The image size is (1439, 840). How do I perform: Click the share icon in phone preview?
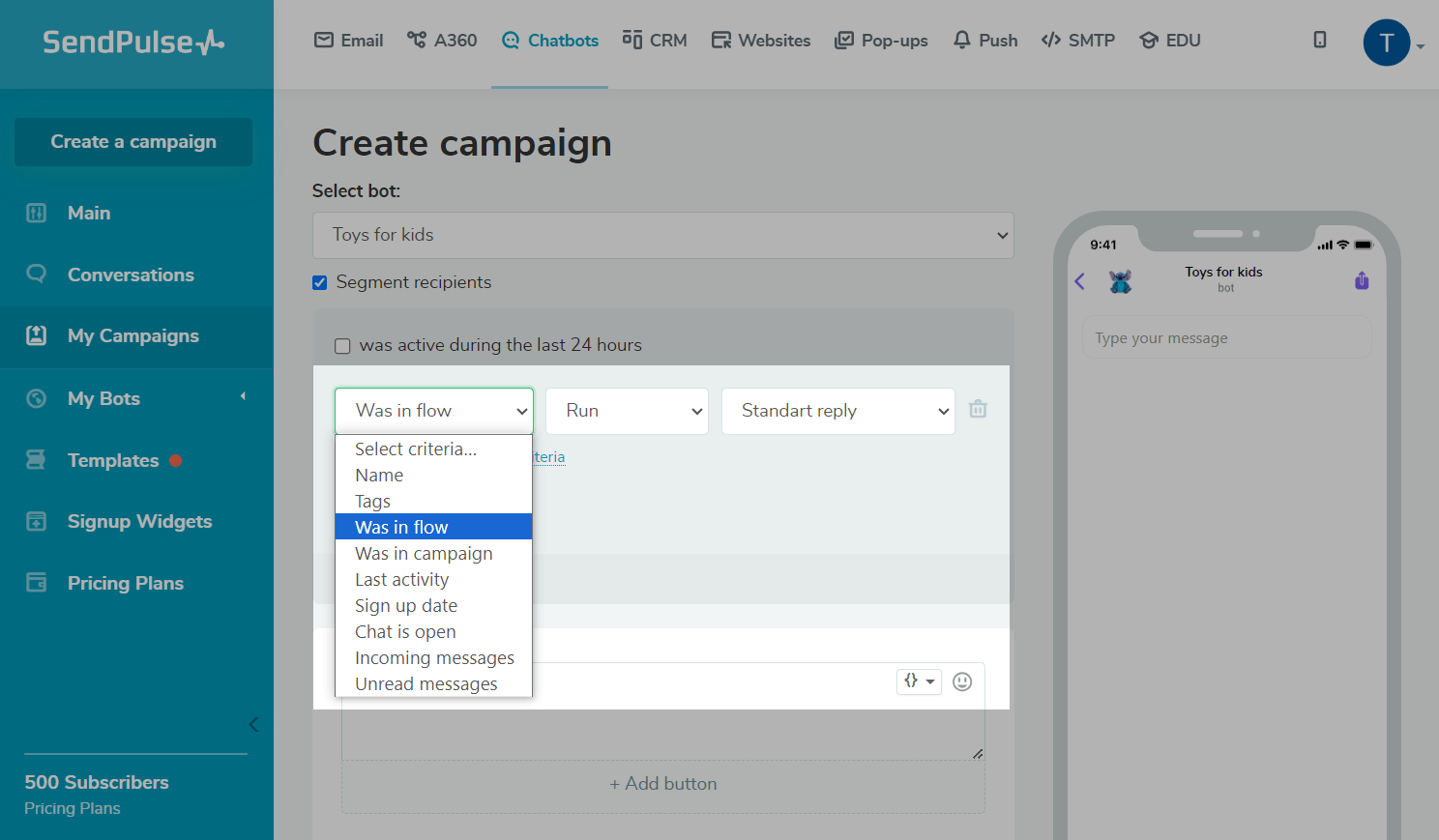1362,280
